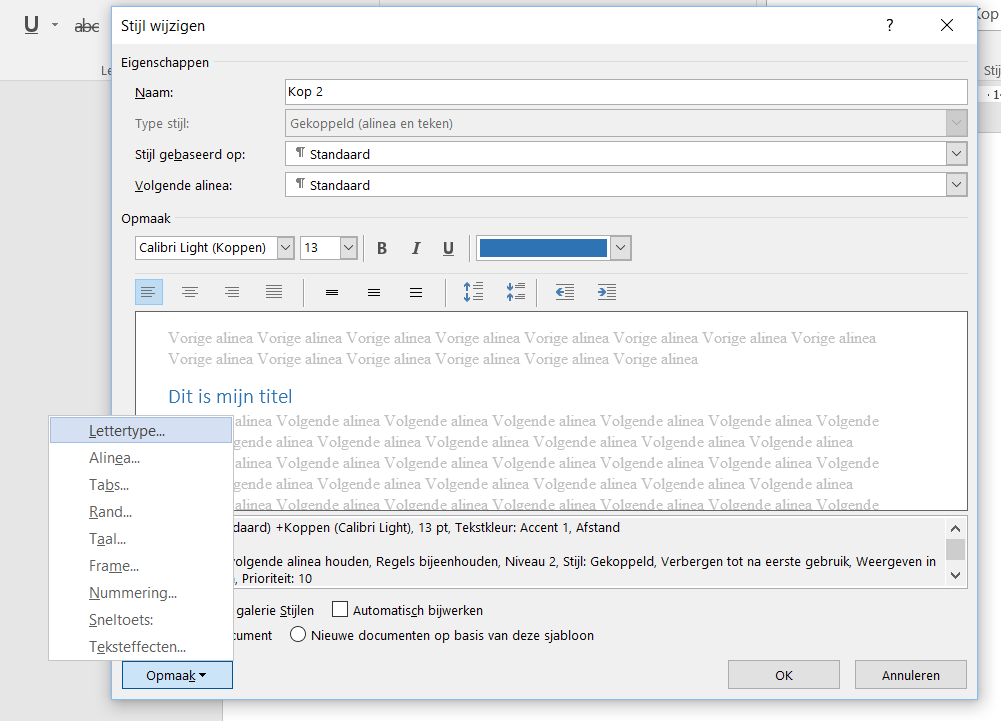Click the OK button
The width and height of the screenshot is (1001, 721).
[x=784, y=675]
